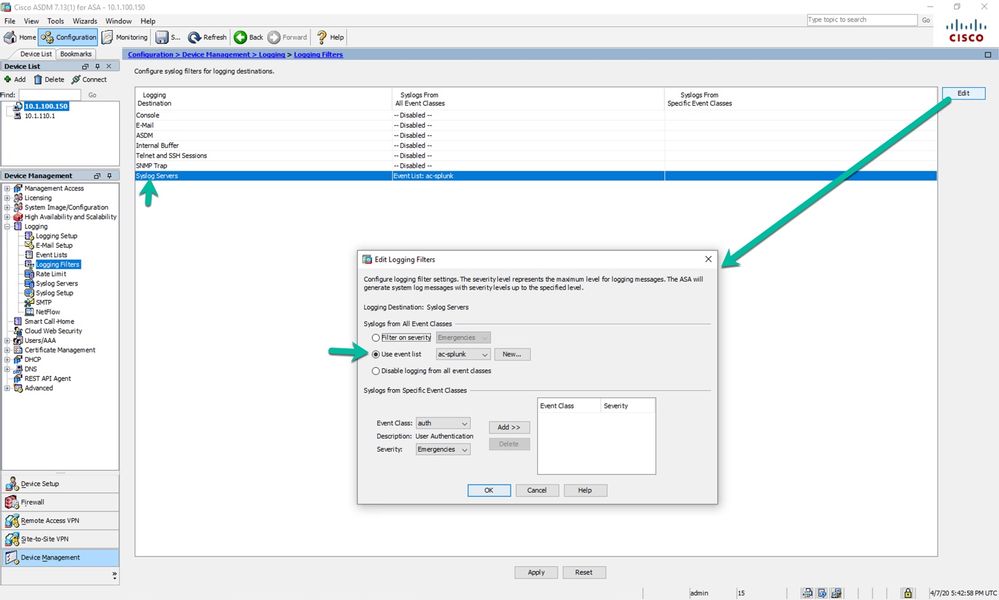
Task: Click the Edit button beside the table
Action: [x=963, y=94]
